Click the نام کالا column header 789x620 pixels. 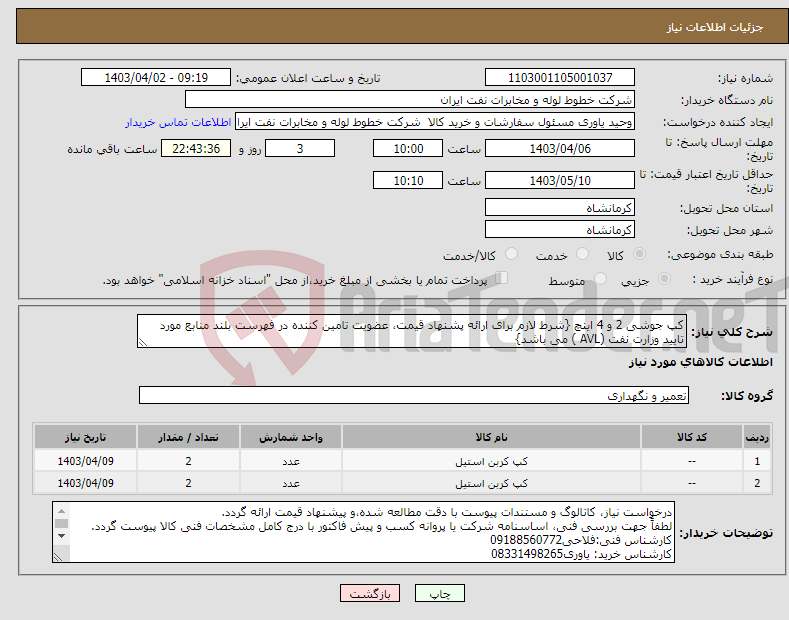(x=491, y=437)
